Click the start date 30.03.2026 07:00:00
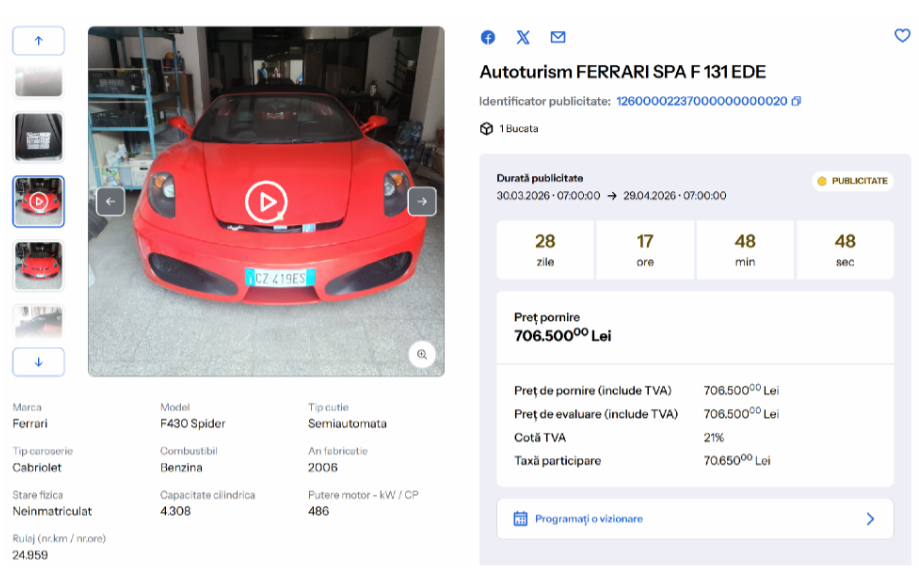The image size is (919, 581). tap(548, 196)
